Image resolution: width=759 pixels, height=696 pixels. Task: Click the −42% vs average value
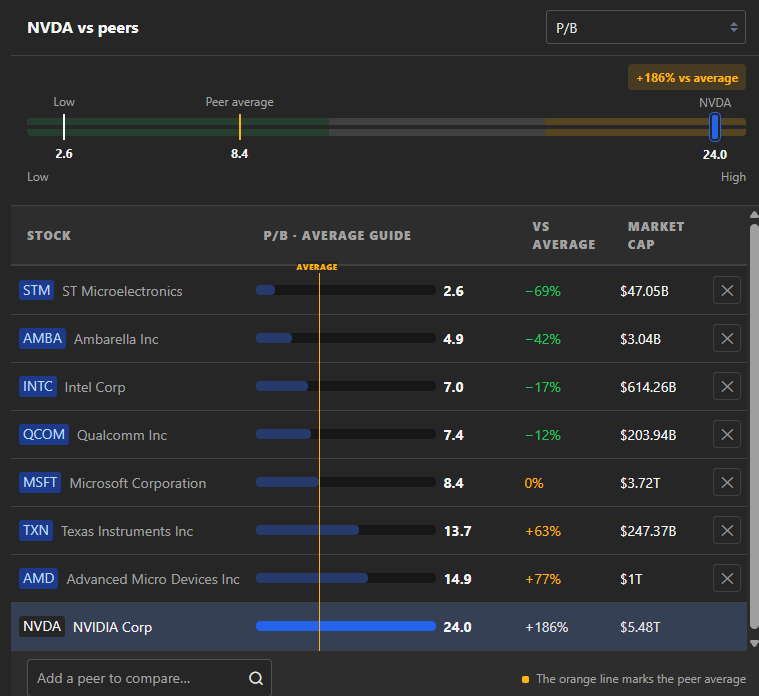click(543, 339)
